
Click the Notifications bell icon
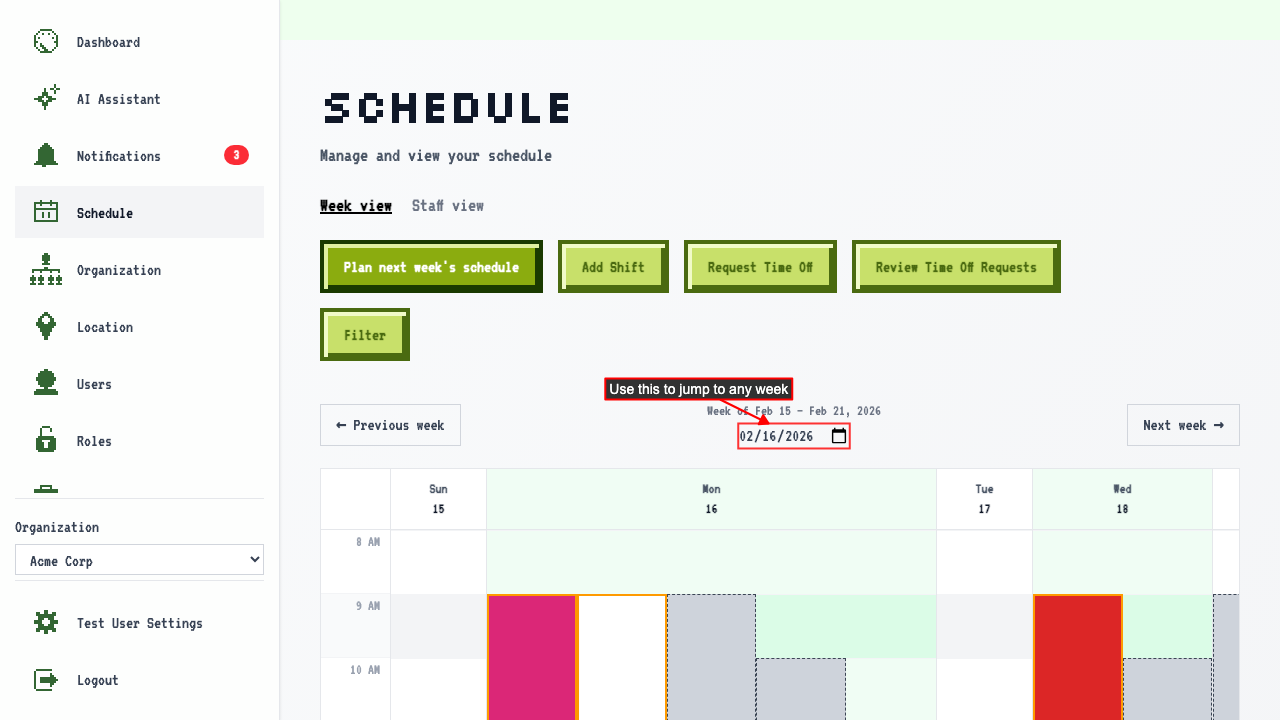click(46, 155)
